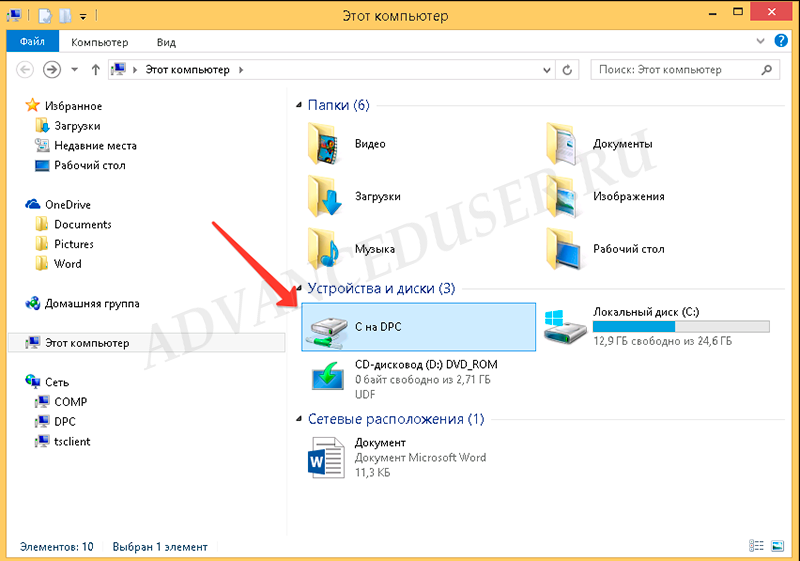Collapse the Папки (6) section
The height and width of the screenshot is (561, 800).
click(299, 105)
